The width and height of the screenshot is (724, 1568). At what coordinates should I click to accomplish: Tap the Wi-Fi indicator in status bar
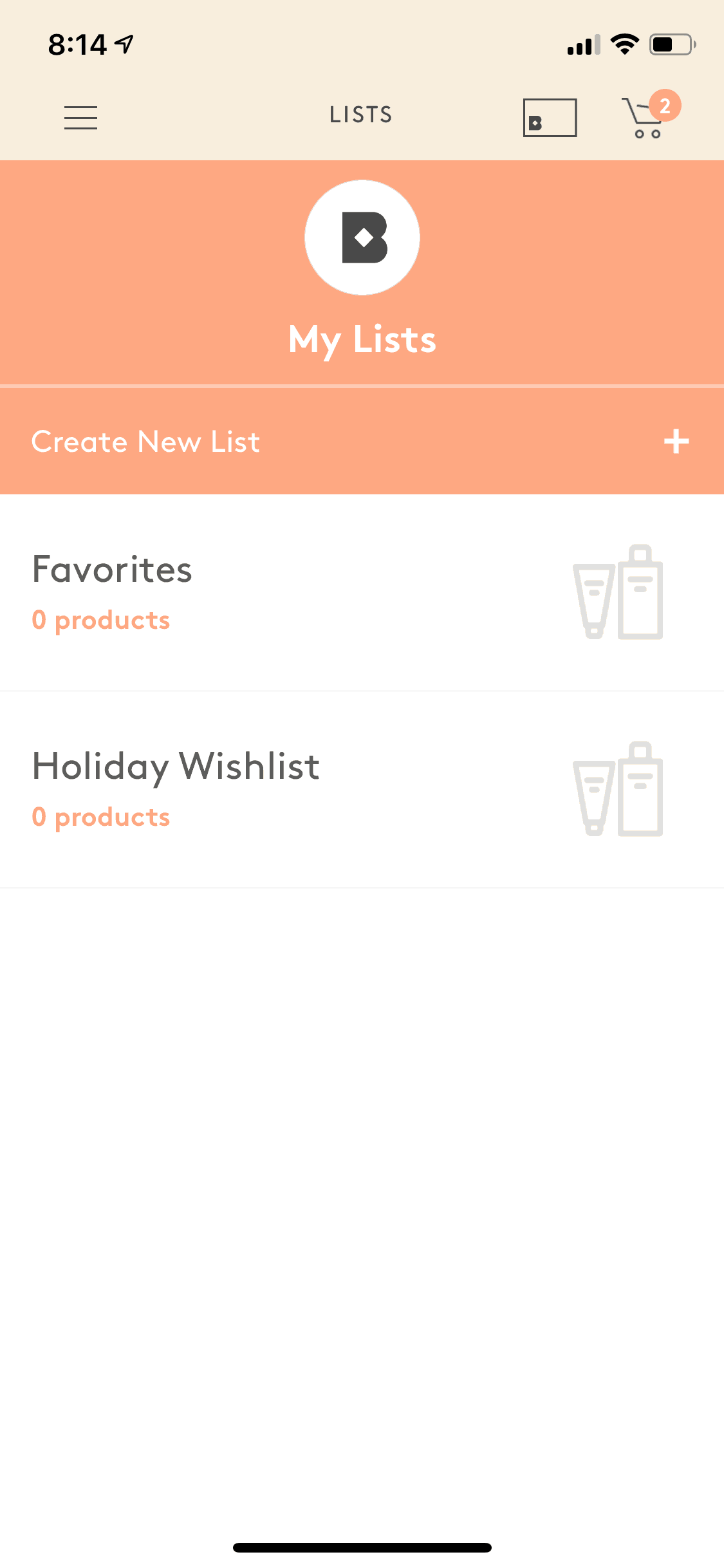tap(624, 44)
